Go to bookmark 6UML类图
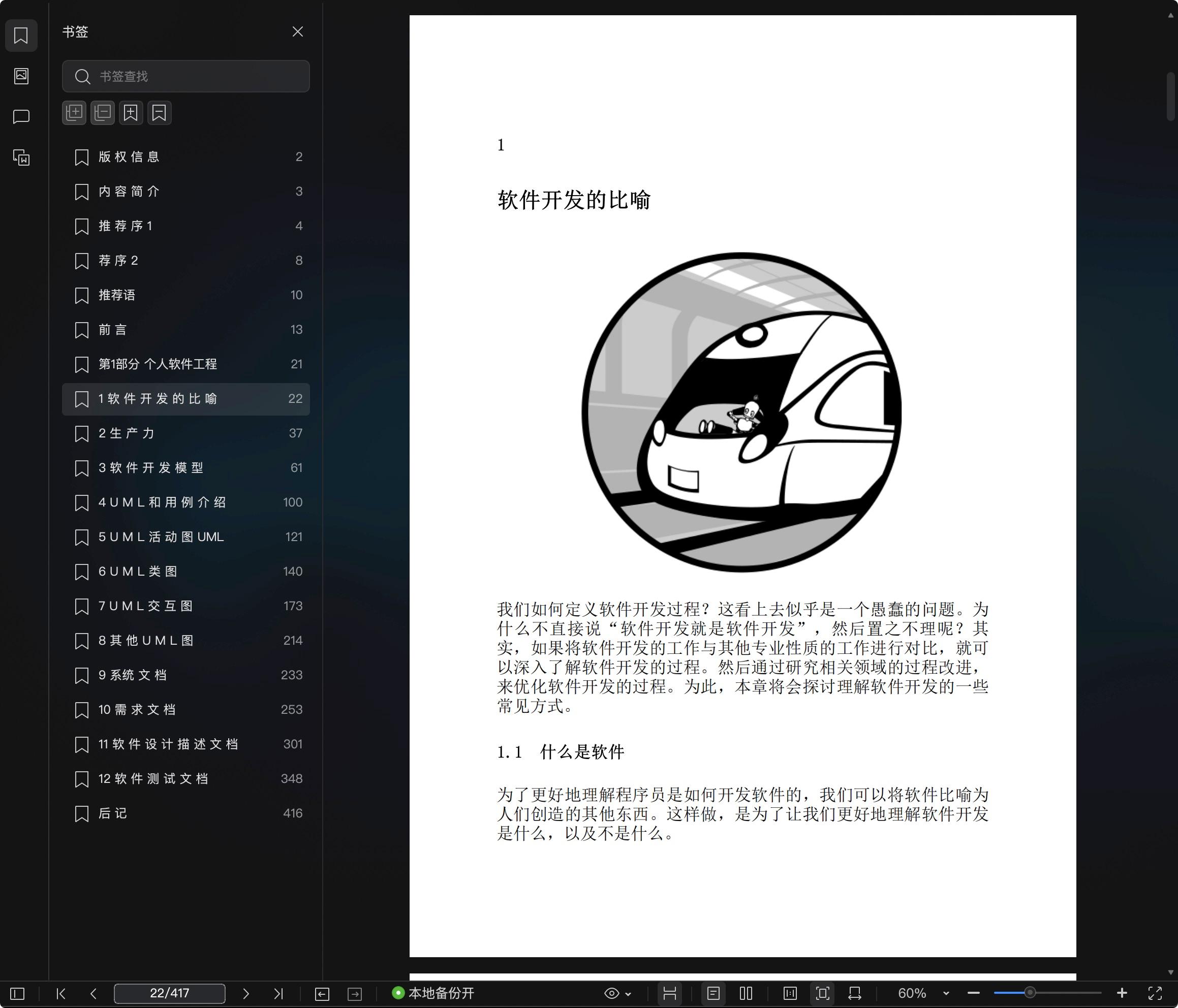This screenshot has width=1178, height=1008. [x=186, y=572]
